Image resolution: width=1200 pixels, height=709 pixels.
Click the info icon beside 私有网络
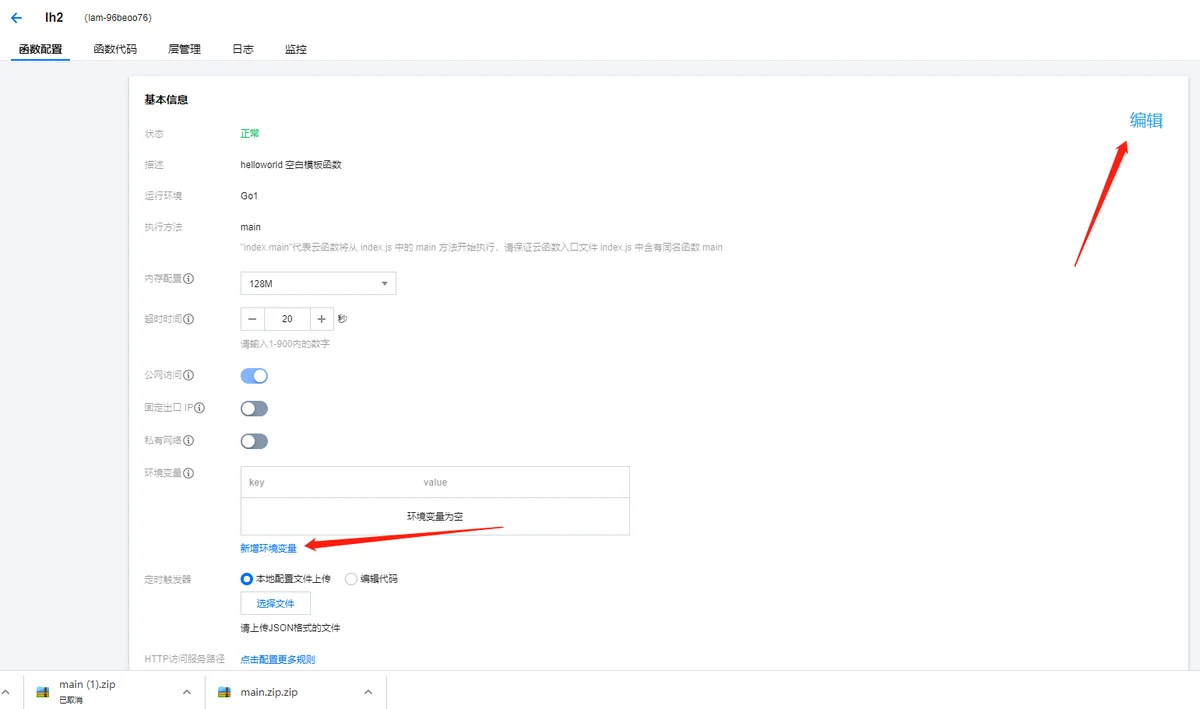[x=189, y=440]
